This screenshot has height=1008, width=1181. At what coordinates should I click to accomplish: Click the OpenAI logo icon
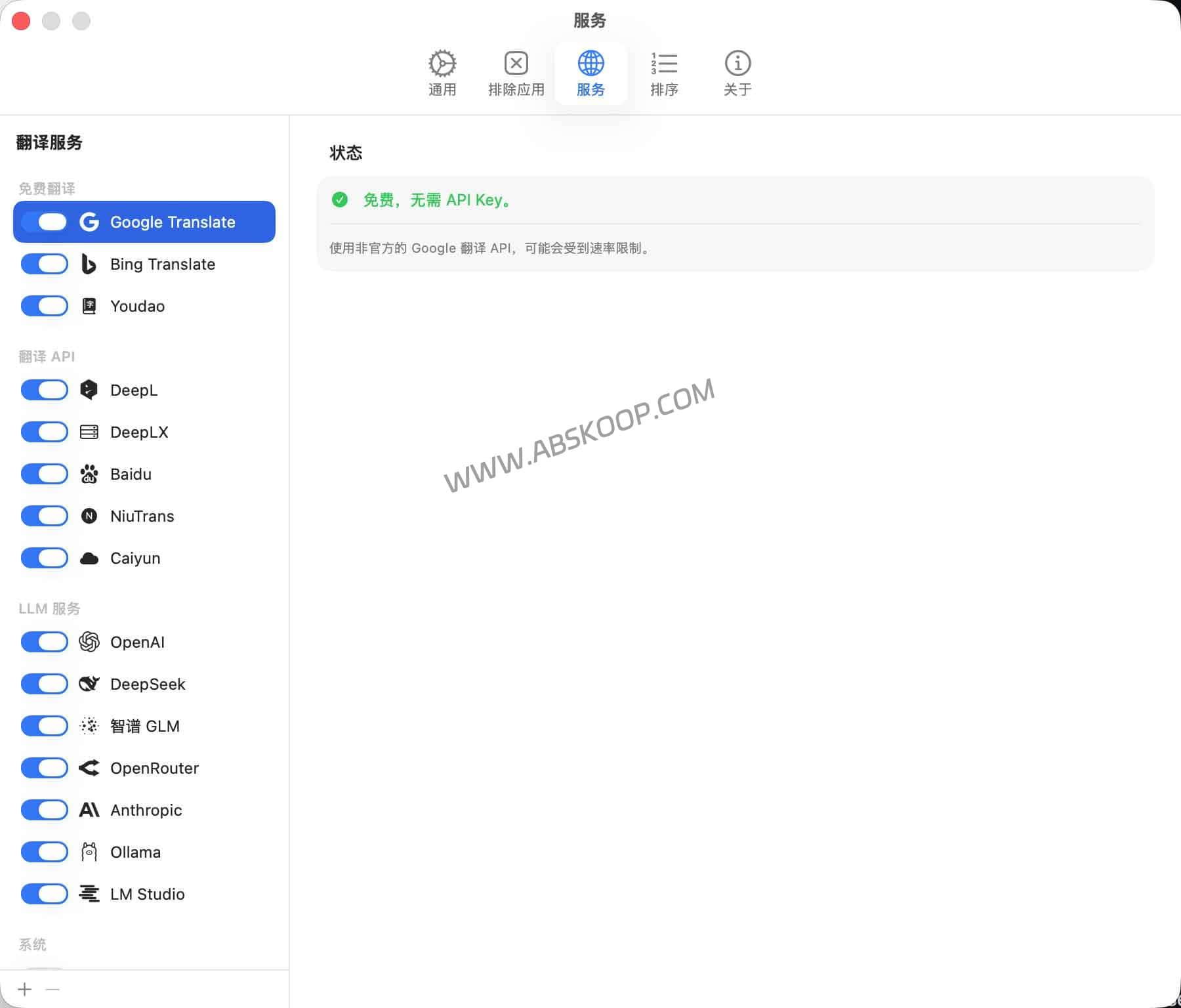[x=89, y=642]
